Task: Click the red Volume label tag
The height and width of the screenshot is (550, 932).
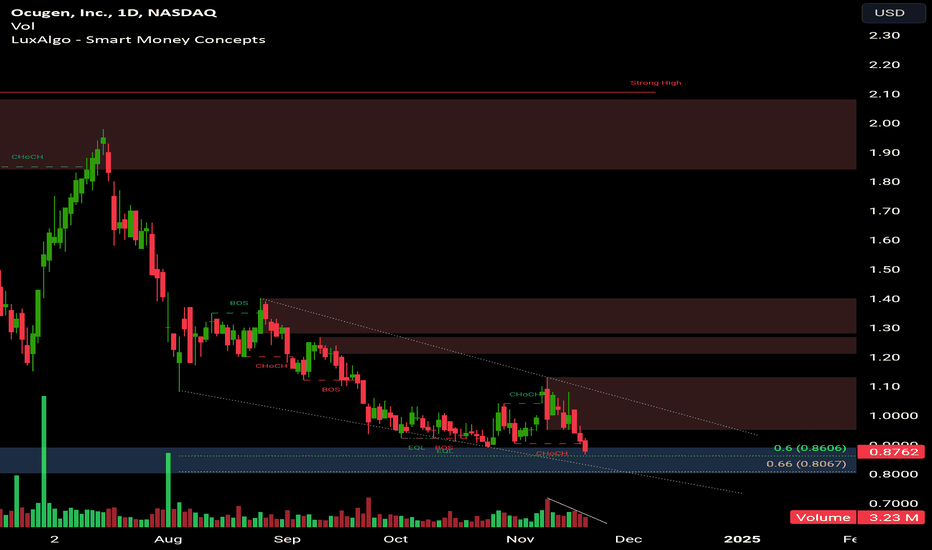Action: click(823, 517)
